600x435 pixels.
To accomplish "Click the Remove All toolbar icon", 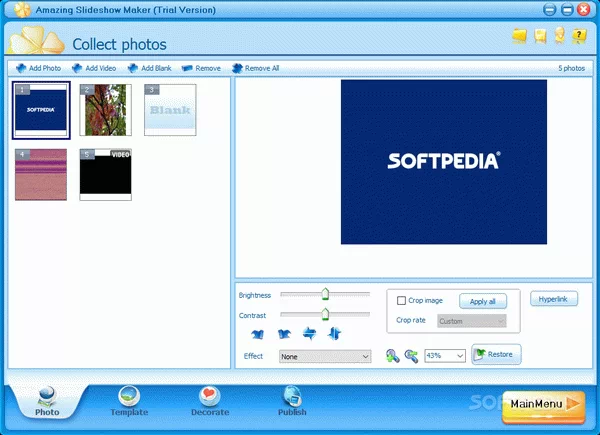I will pos(237,68).
